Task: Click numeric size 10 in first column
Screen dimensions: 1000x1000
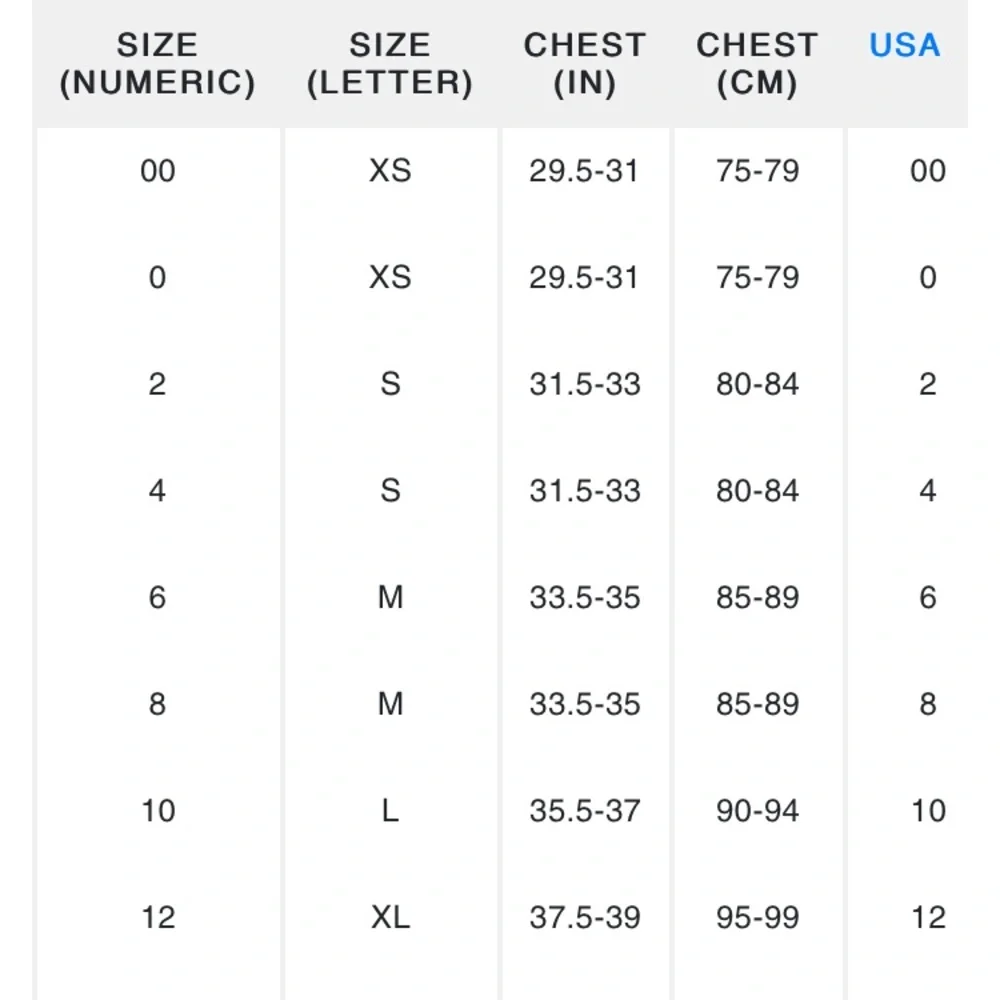Action: click(158, 811)
